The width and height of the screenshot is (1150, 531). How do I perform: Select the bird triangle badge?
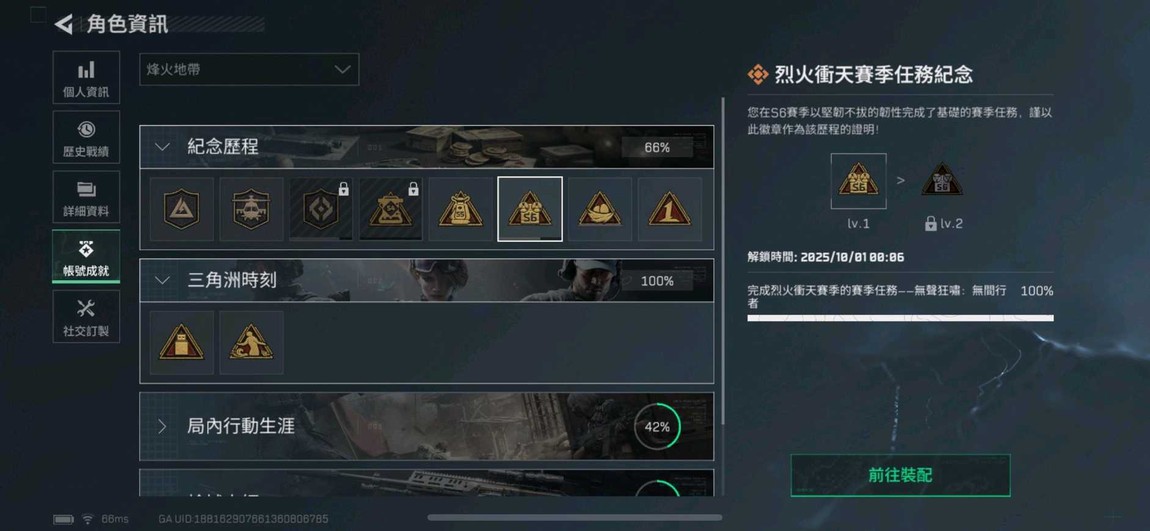(600, 209)
